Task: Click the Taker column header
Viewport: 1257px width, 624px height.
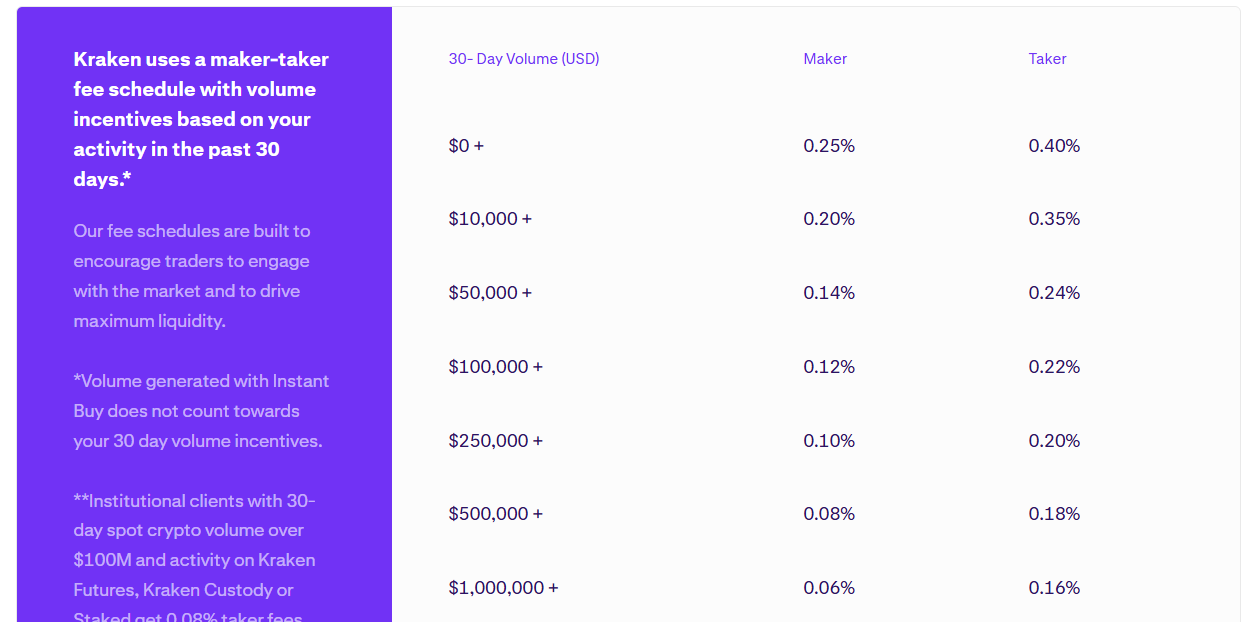Action: pyautogui.click(x=1047, y=59)
